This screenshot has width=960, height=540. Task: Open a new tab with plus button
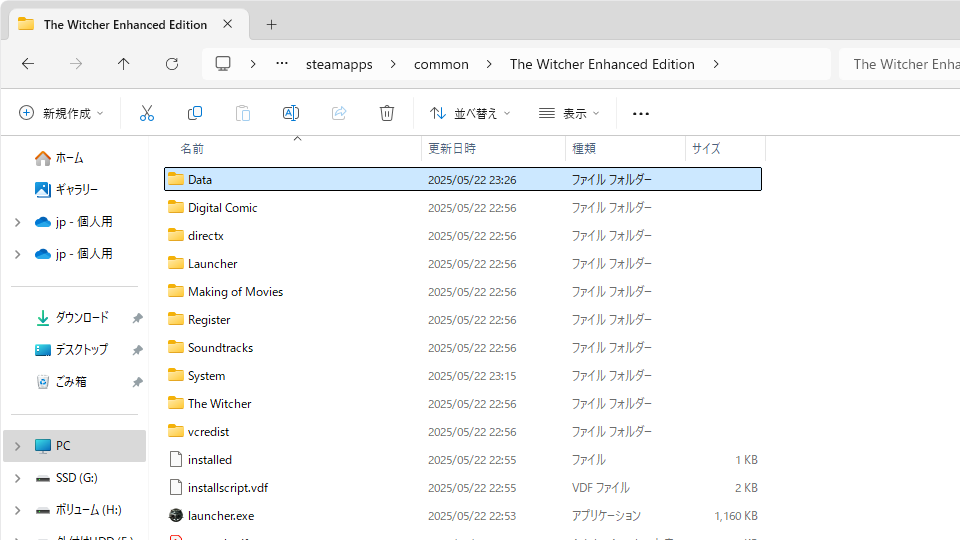(x=272, y=24)
